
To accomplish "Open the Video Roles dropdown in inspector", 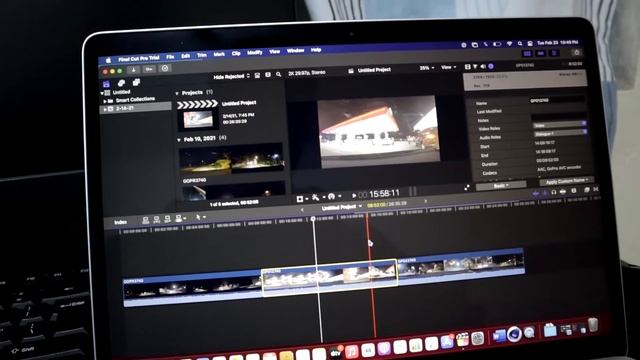I will (x=560, y=125).
